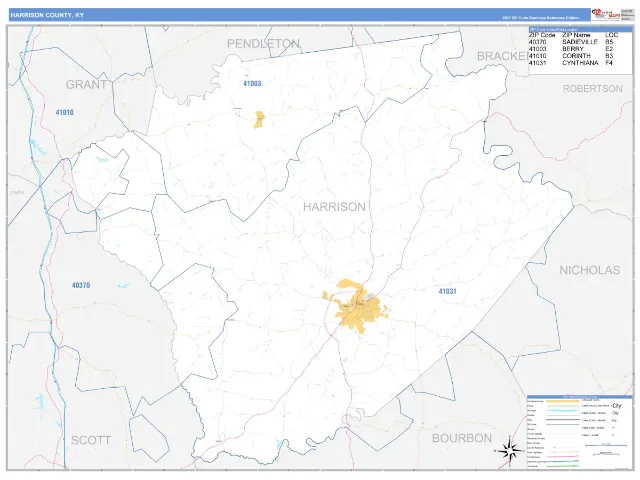
Task: Click the pink line sample in the legend
Action: tap(562, 456)
